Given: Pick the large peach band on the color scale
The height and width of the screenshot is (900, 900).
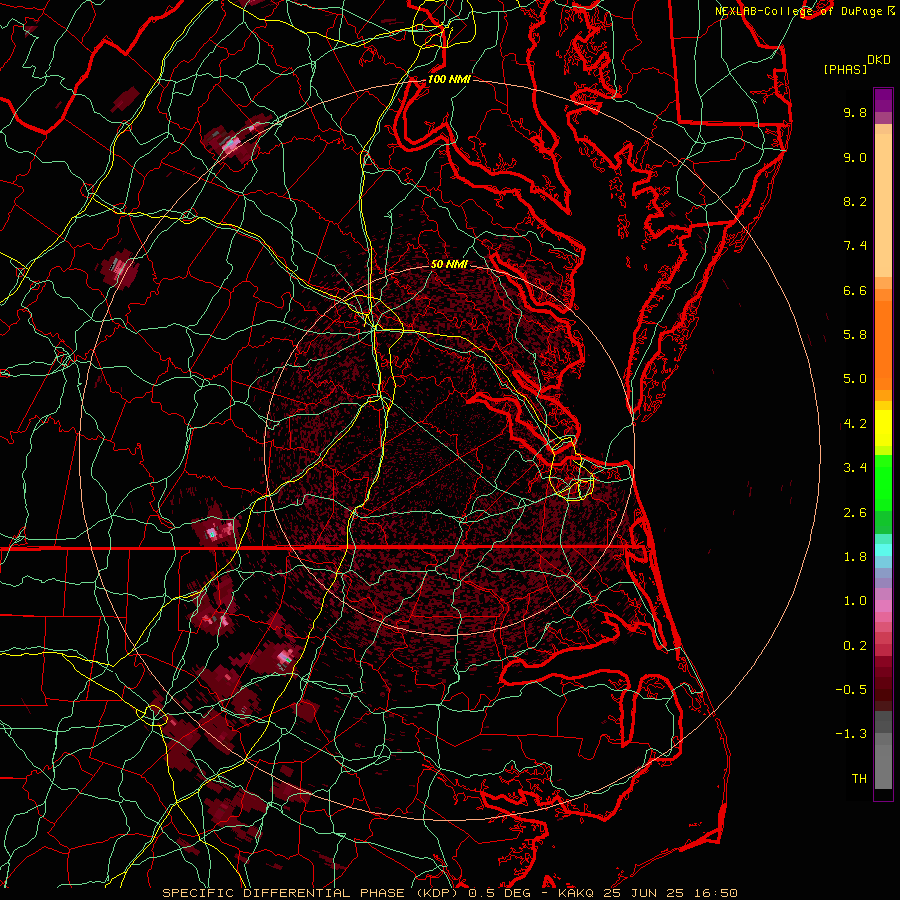Looking at the screenshot, I should (883, 205).
